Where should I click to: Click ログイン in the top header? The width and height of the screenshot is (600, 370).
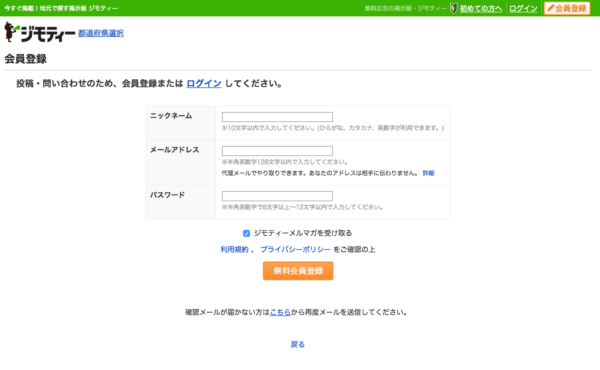(x=523, y=8)
